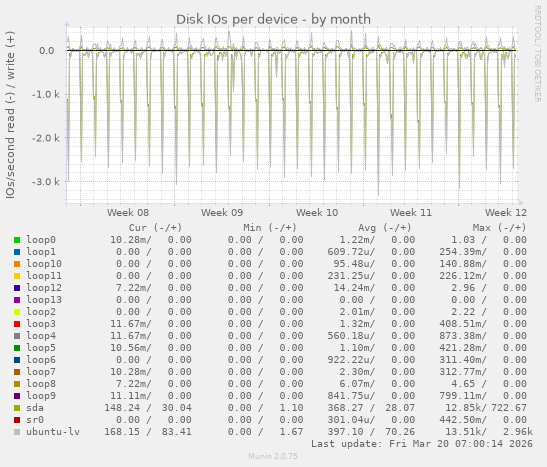Image resolution: width=547 pixels, height=467 pixels.
Task: Click the 'Week 08' x-axis label
Action: pos(128,213)
